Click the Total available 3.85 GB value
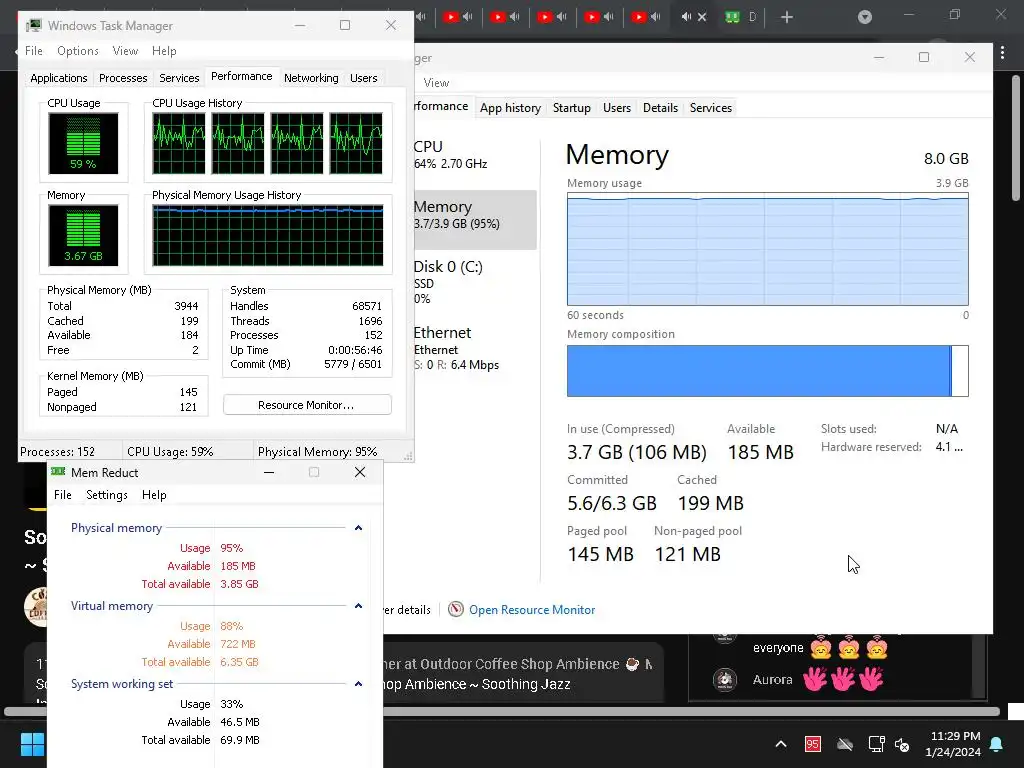 pos(239,584)
